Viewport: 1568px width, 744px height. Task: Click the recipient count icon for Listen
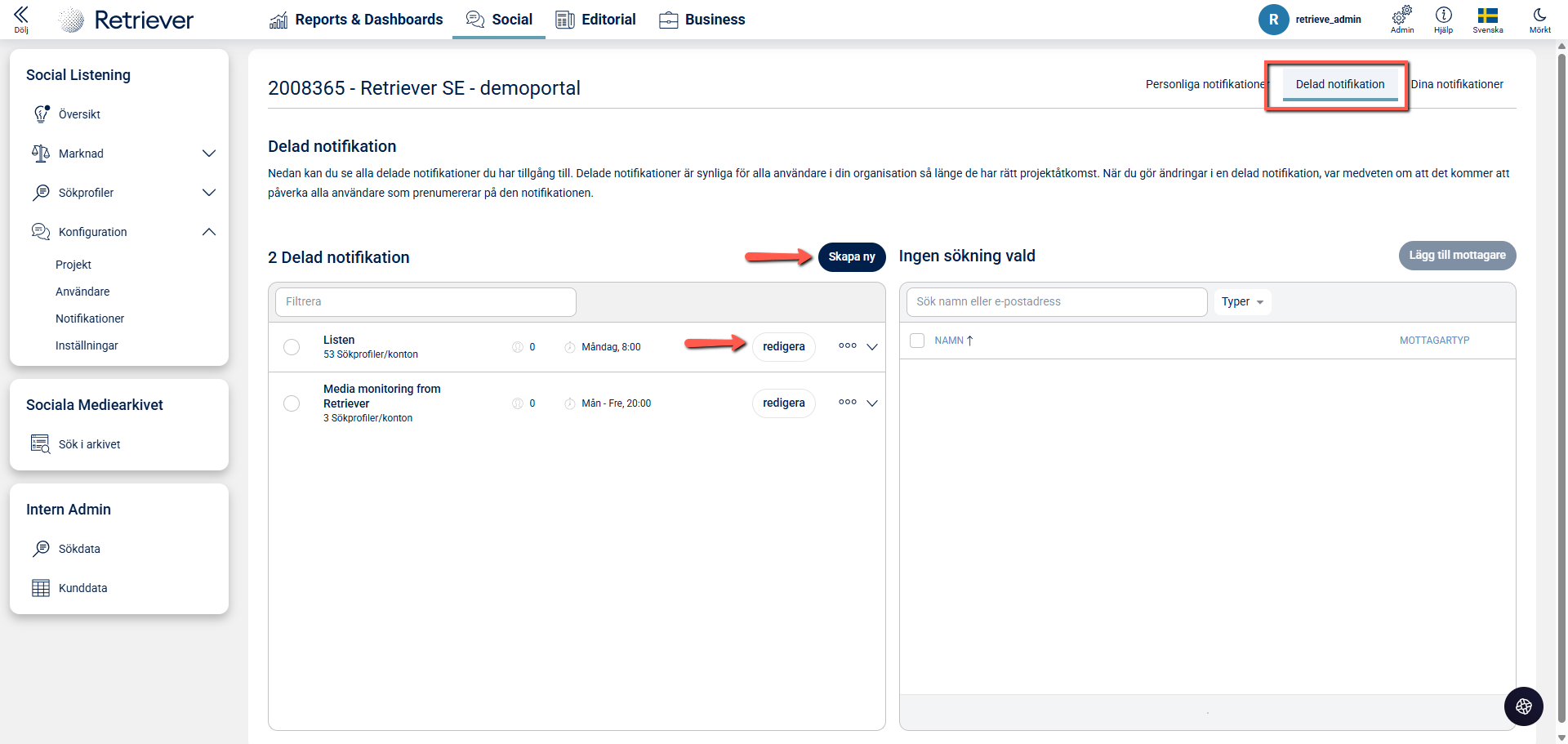click(518, 347)
